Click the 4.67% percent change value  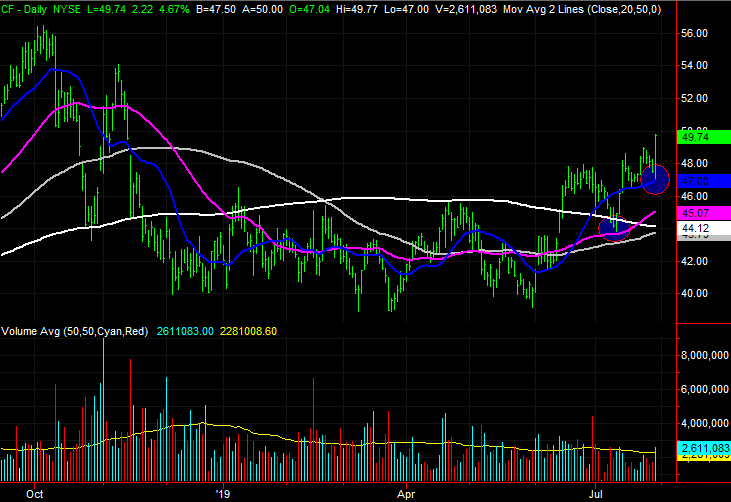pos(174,9)
